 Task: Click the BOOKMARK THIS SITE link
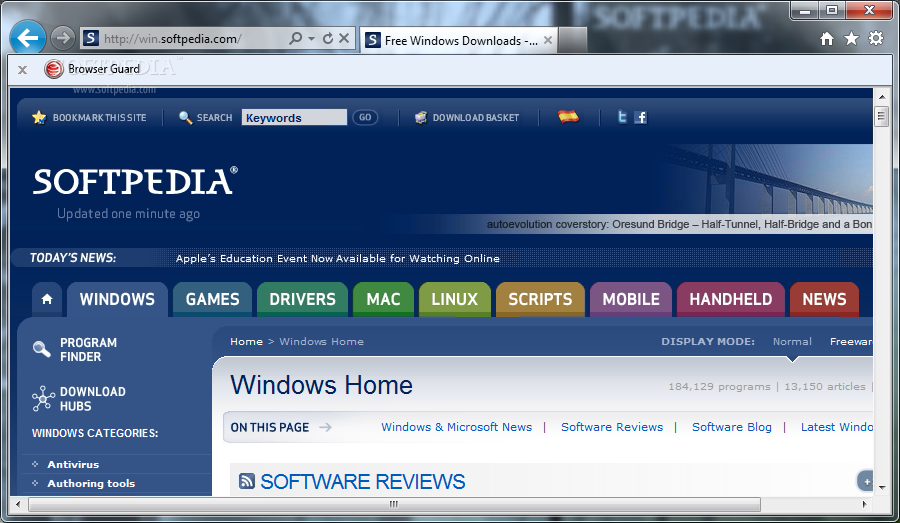99,118
